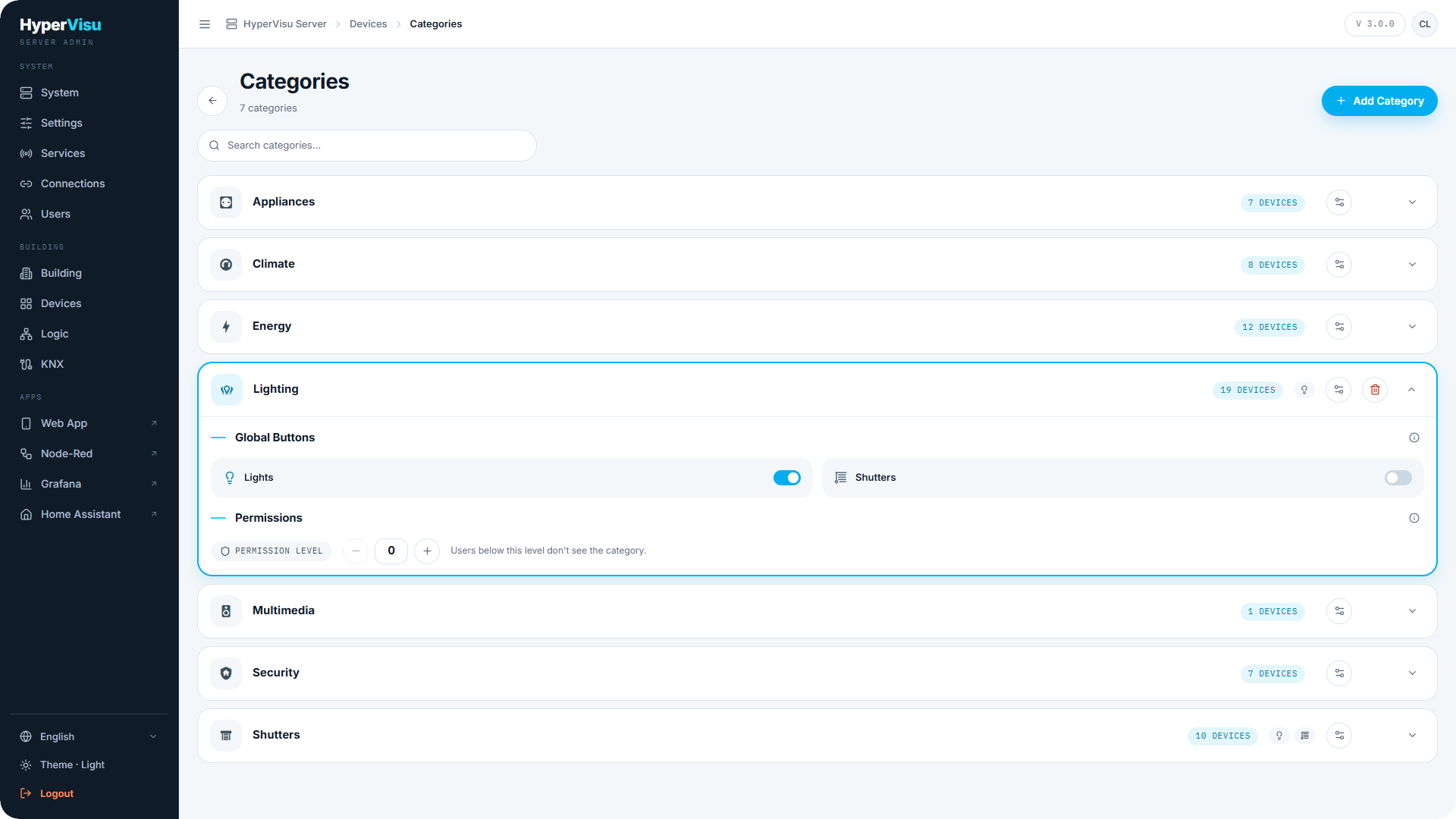Increase the permission level

427,551
